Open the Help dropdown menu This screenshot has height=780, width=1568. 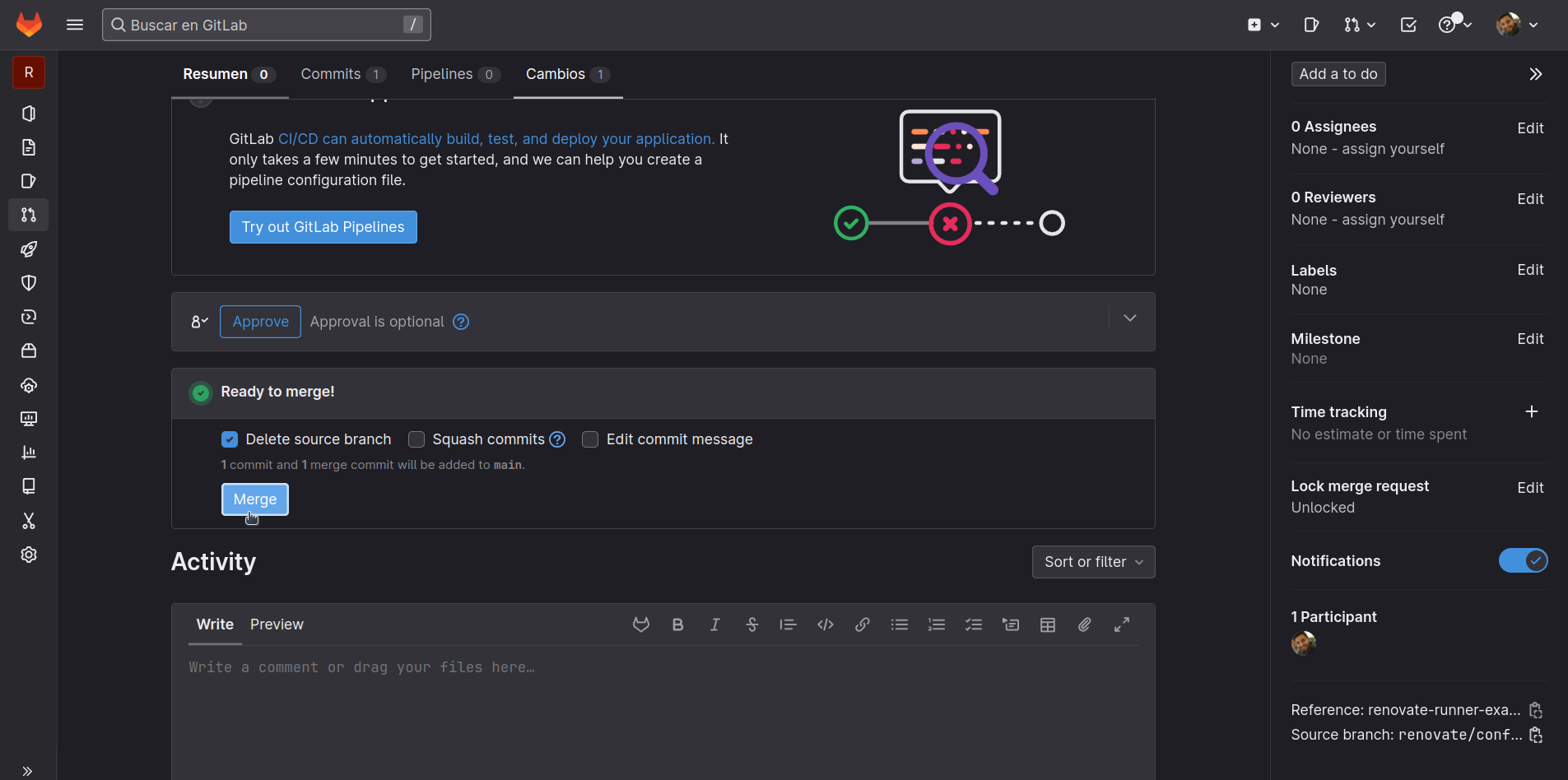coord(1455,25)
